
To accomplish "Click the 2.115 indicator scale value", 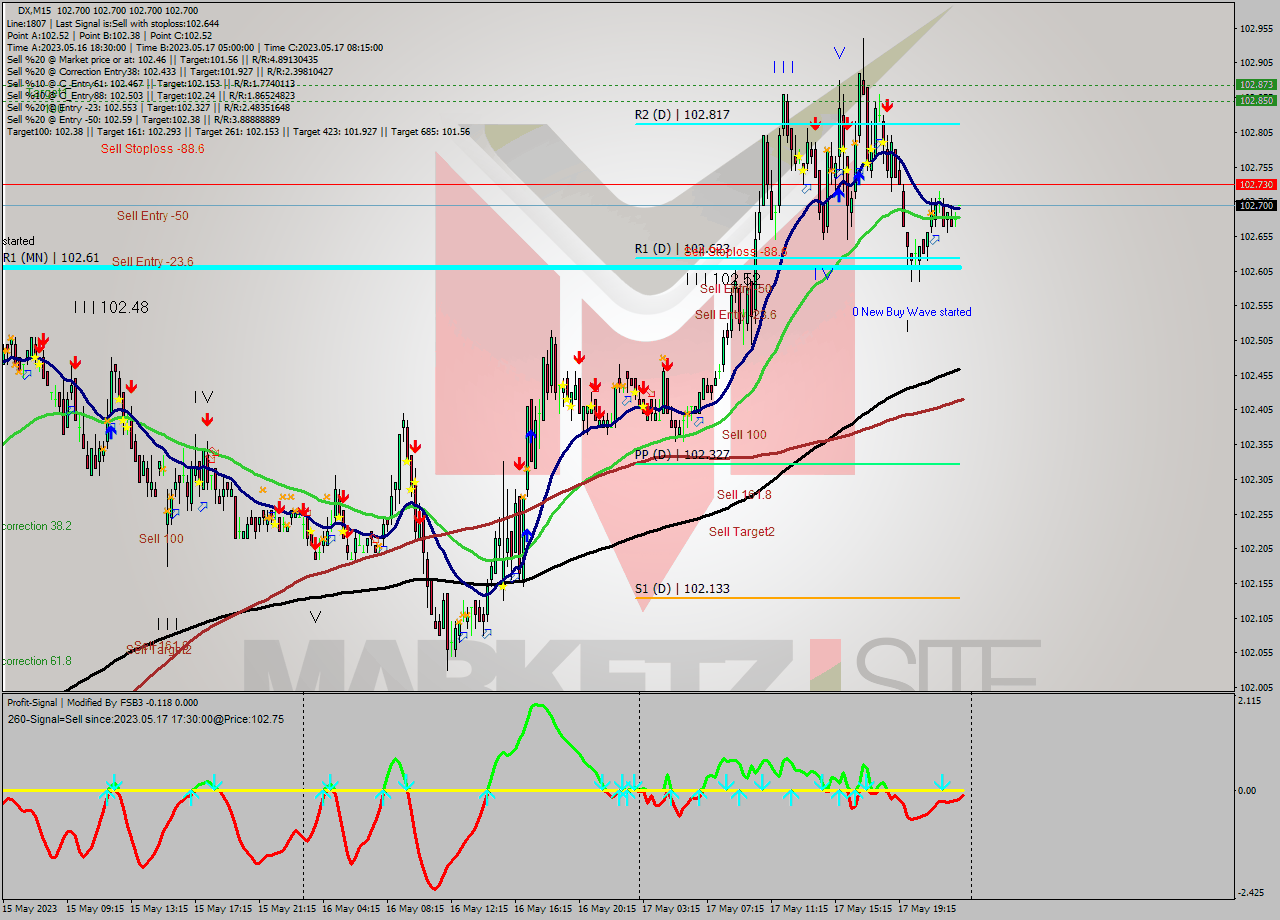I will (x=1250, y=701).
